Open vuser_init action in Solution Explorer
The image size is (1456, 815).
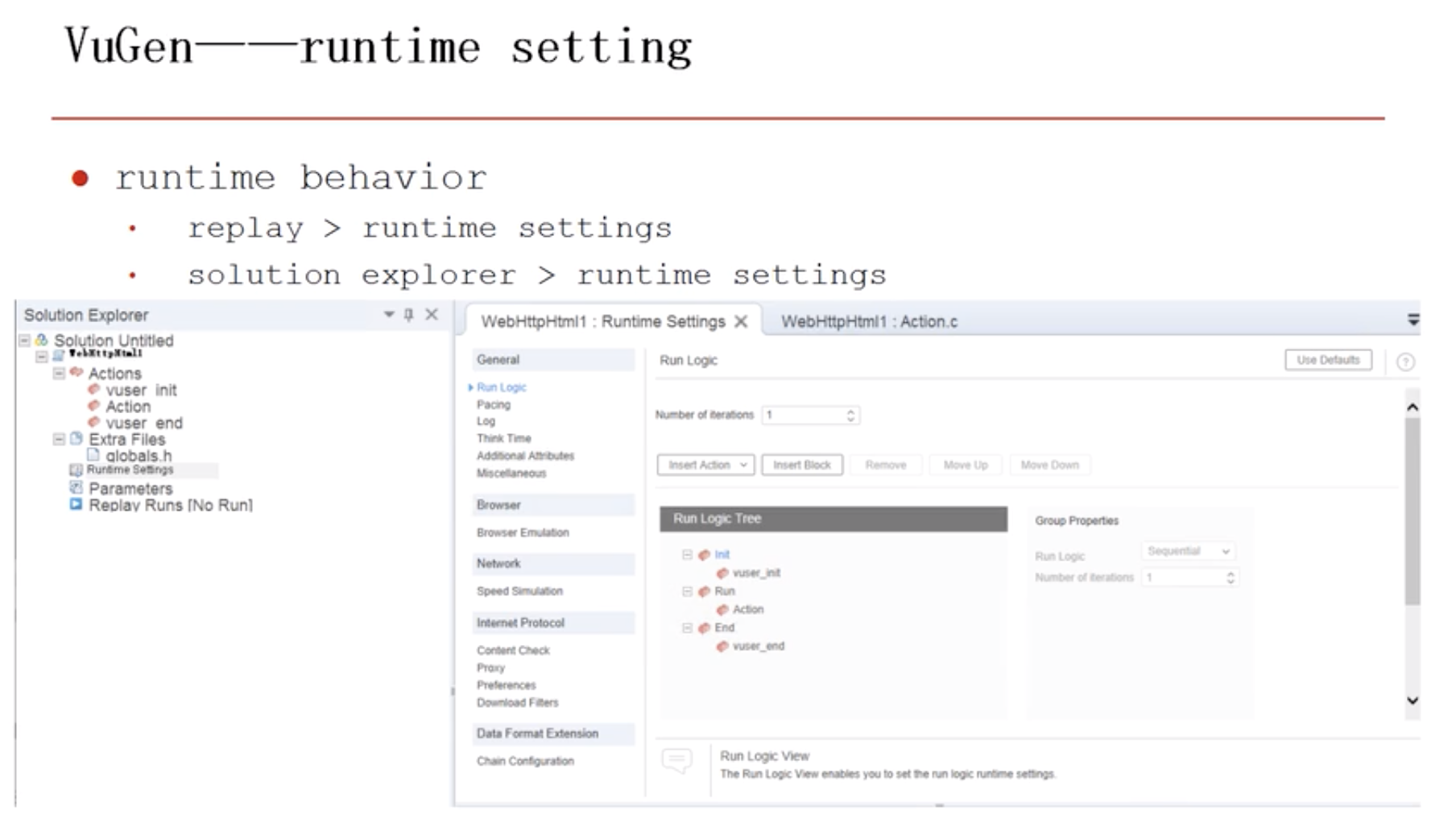[x=141, y=390]
